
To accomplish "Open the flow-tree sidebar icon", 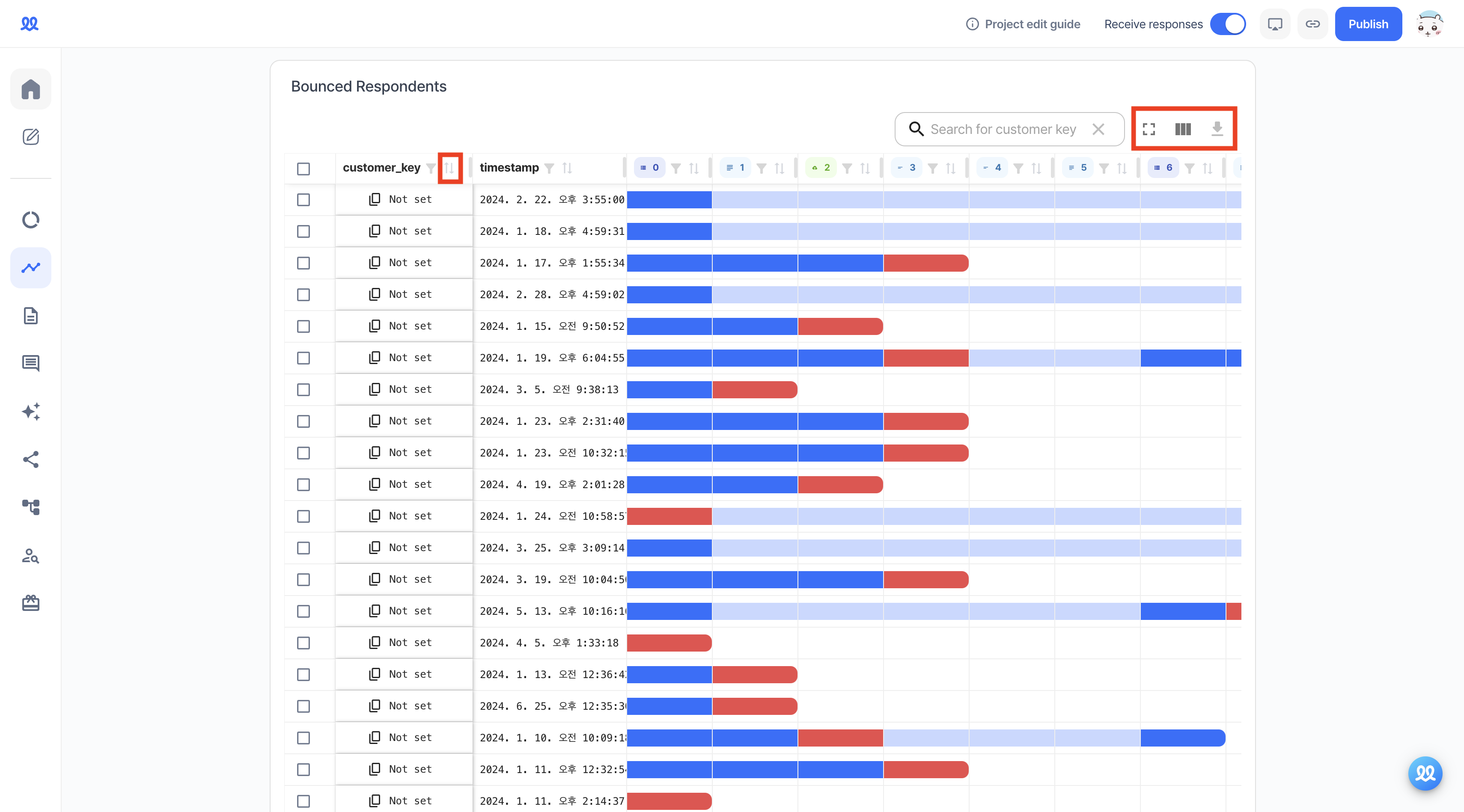I will 31,507.
